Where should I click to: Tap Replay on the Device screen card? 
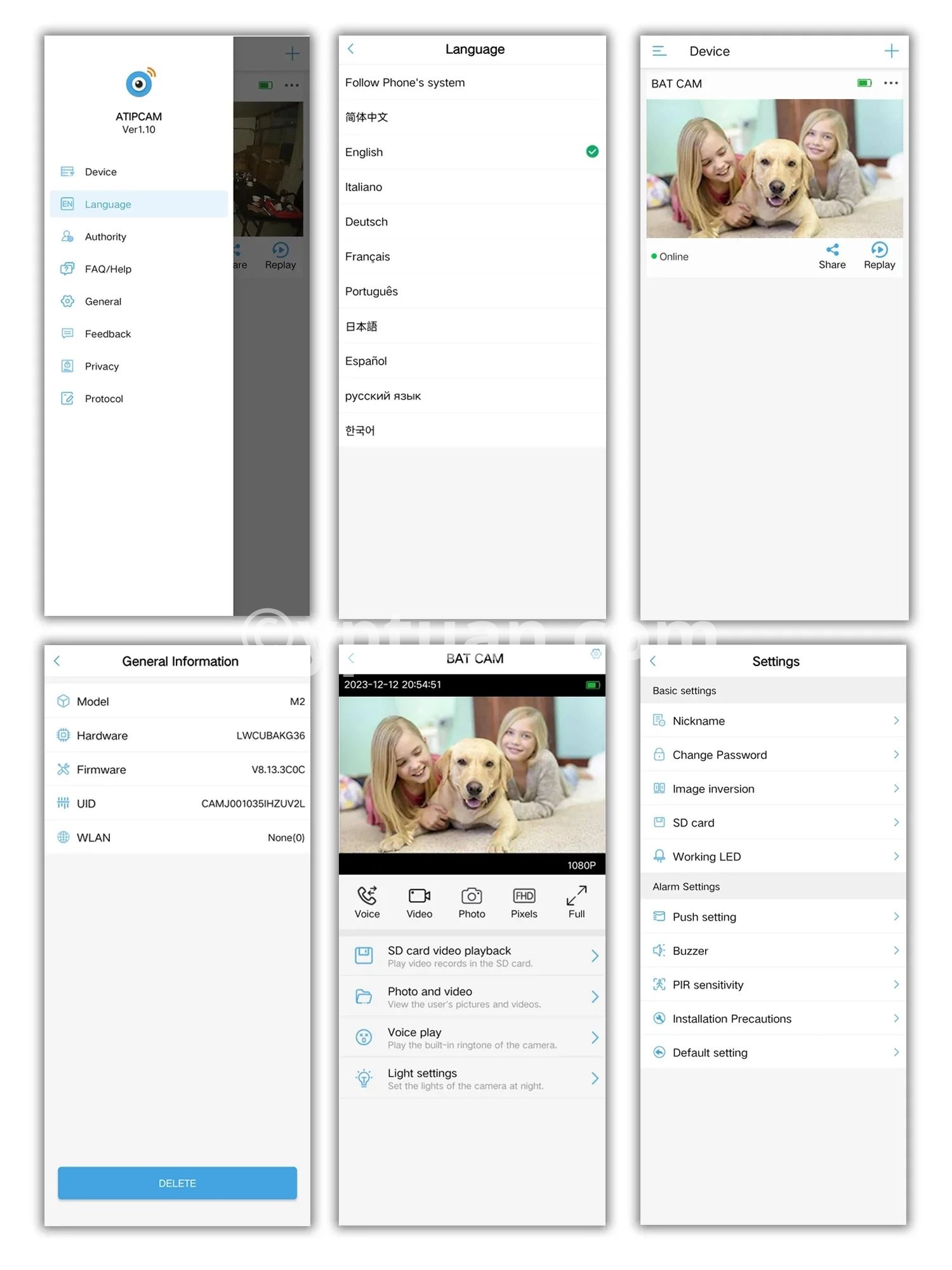pos(879,255)
